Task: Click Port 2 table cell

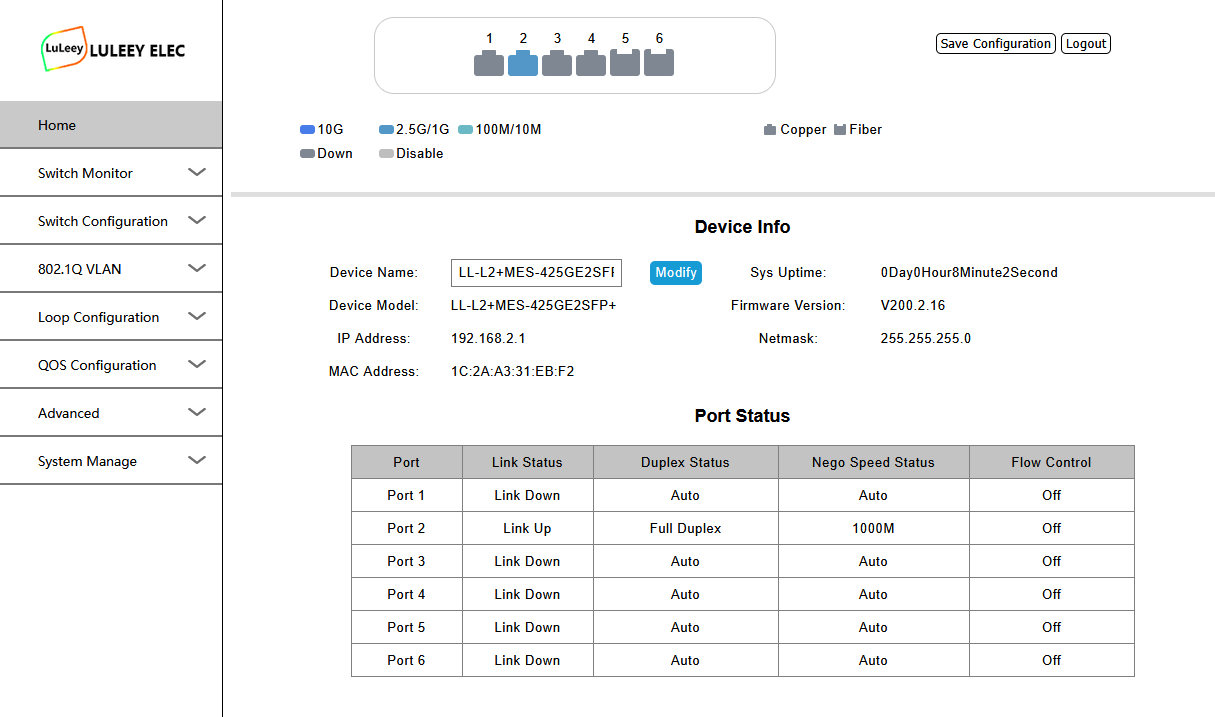Action: (x=407, y=528)
